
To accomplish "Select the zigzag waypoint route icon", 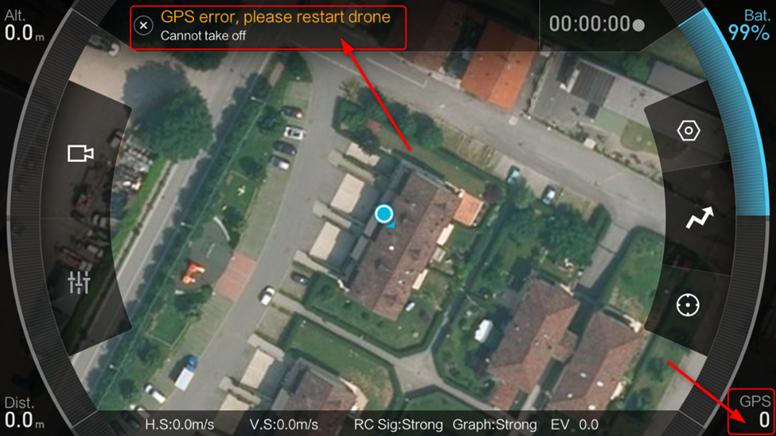I will point(700,218).
